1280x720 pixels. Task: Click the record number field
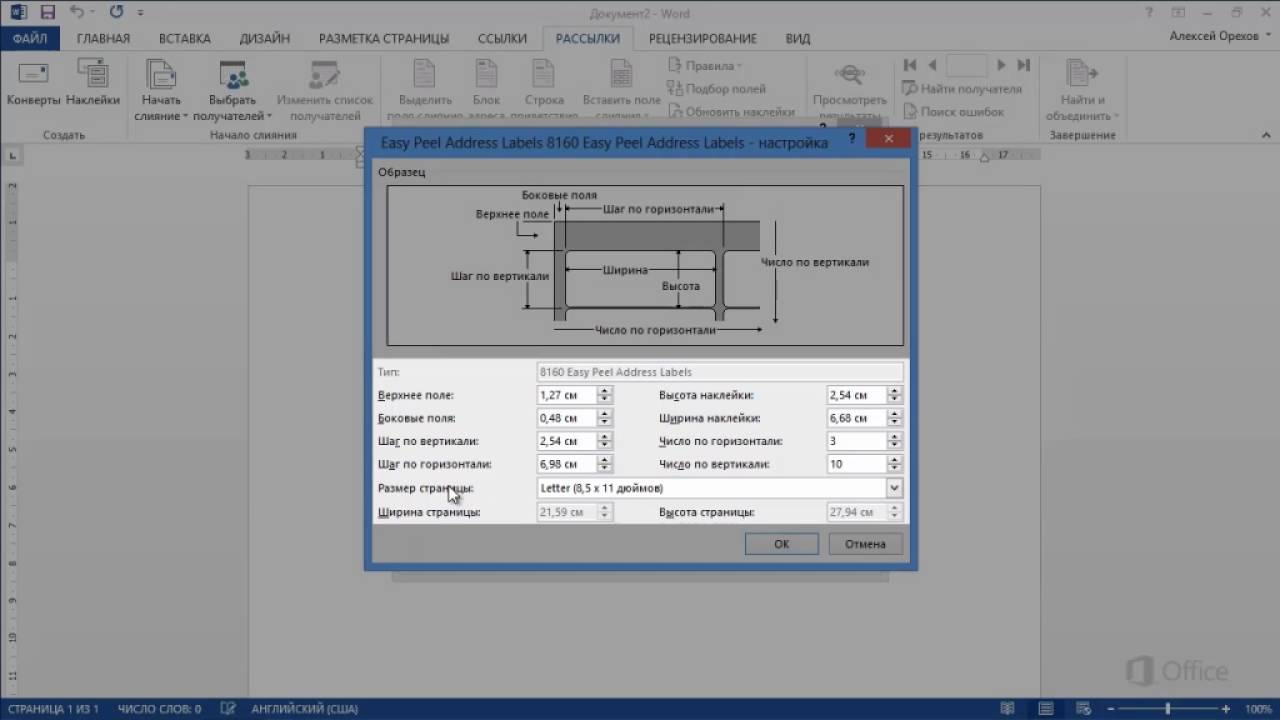coord(967,65)
